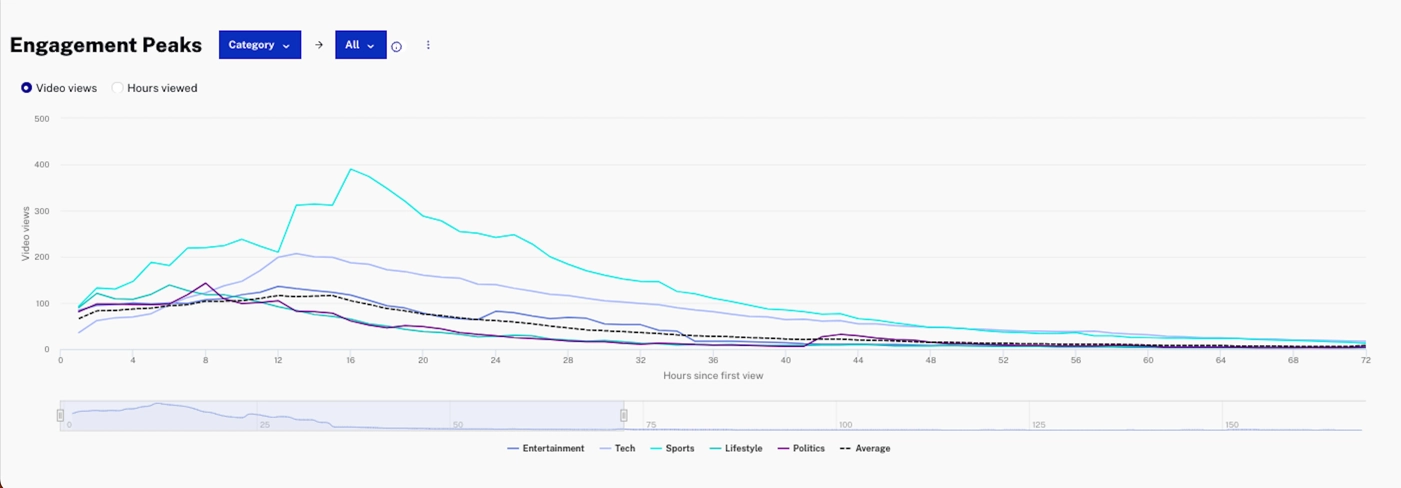Click the arrow between Category and All

[319, 45]
